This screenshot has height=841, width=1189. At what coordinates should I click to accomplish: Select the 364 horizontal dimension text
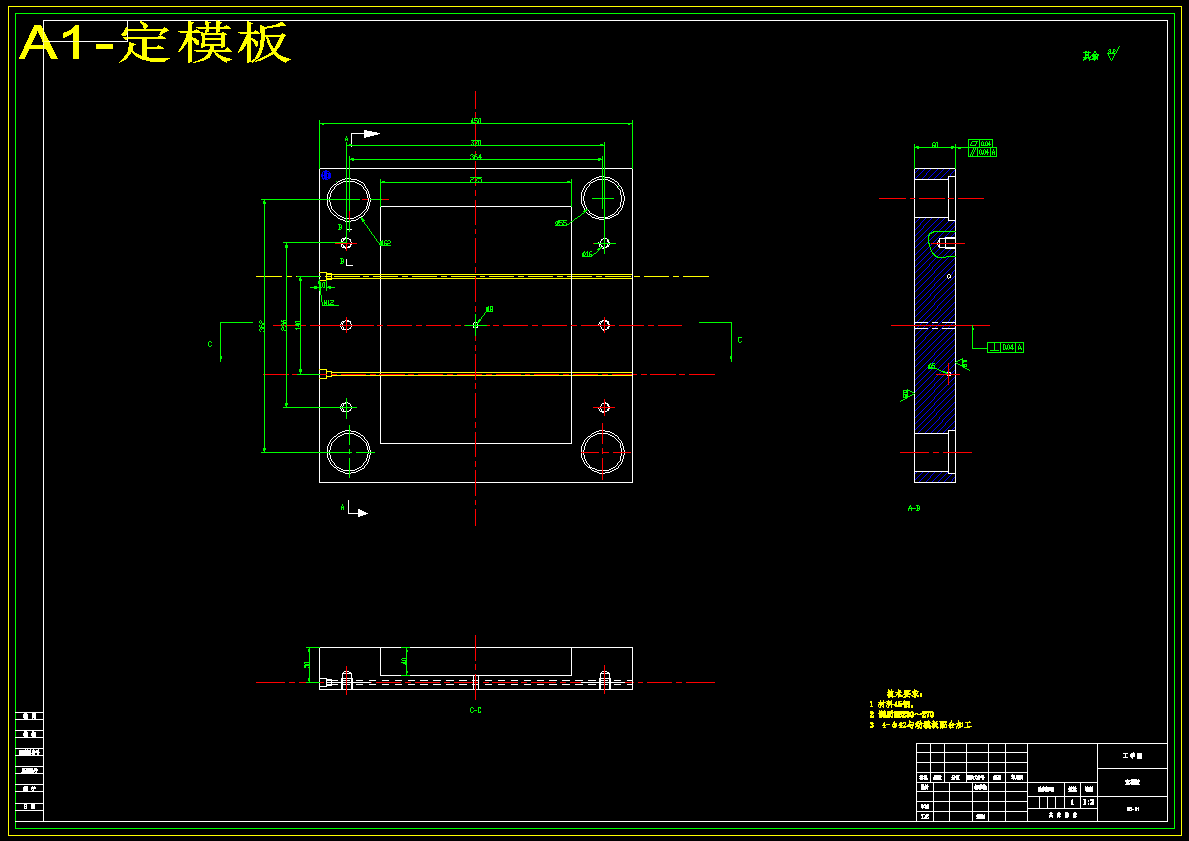pos(475,157)
